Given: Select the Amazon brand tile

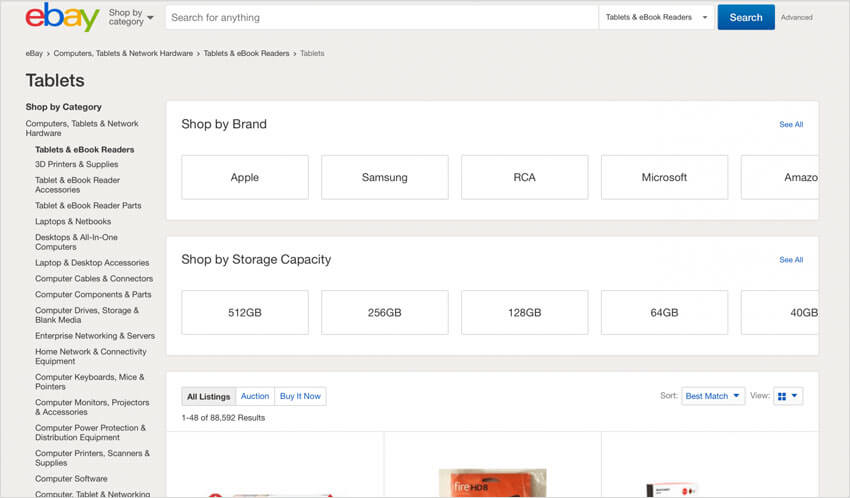Looking at the screenshot, I should [x=780, y=177].
